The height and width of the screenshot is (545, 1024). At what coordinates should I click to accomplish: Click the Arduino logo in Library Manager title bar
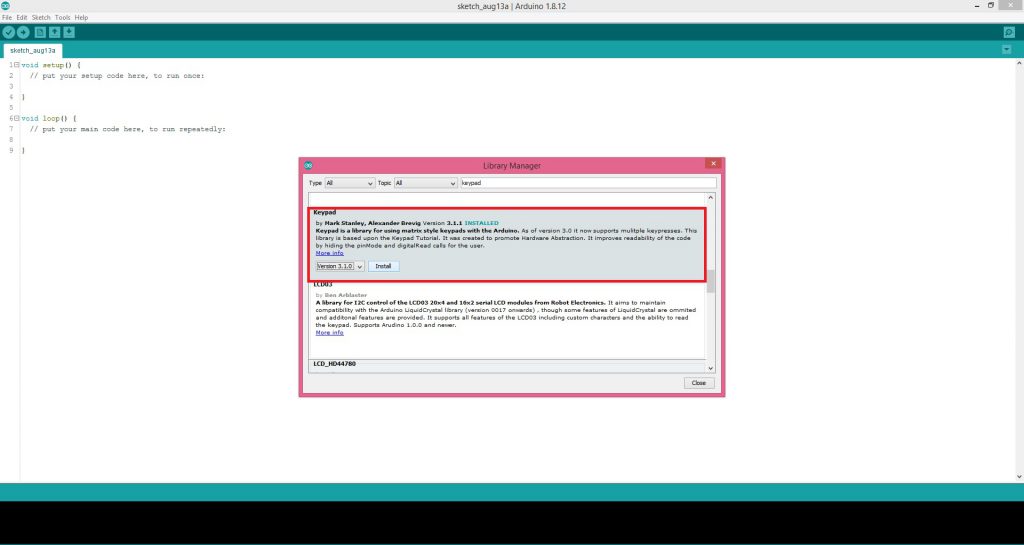(x=308, y=165)
